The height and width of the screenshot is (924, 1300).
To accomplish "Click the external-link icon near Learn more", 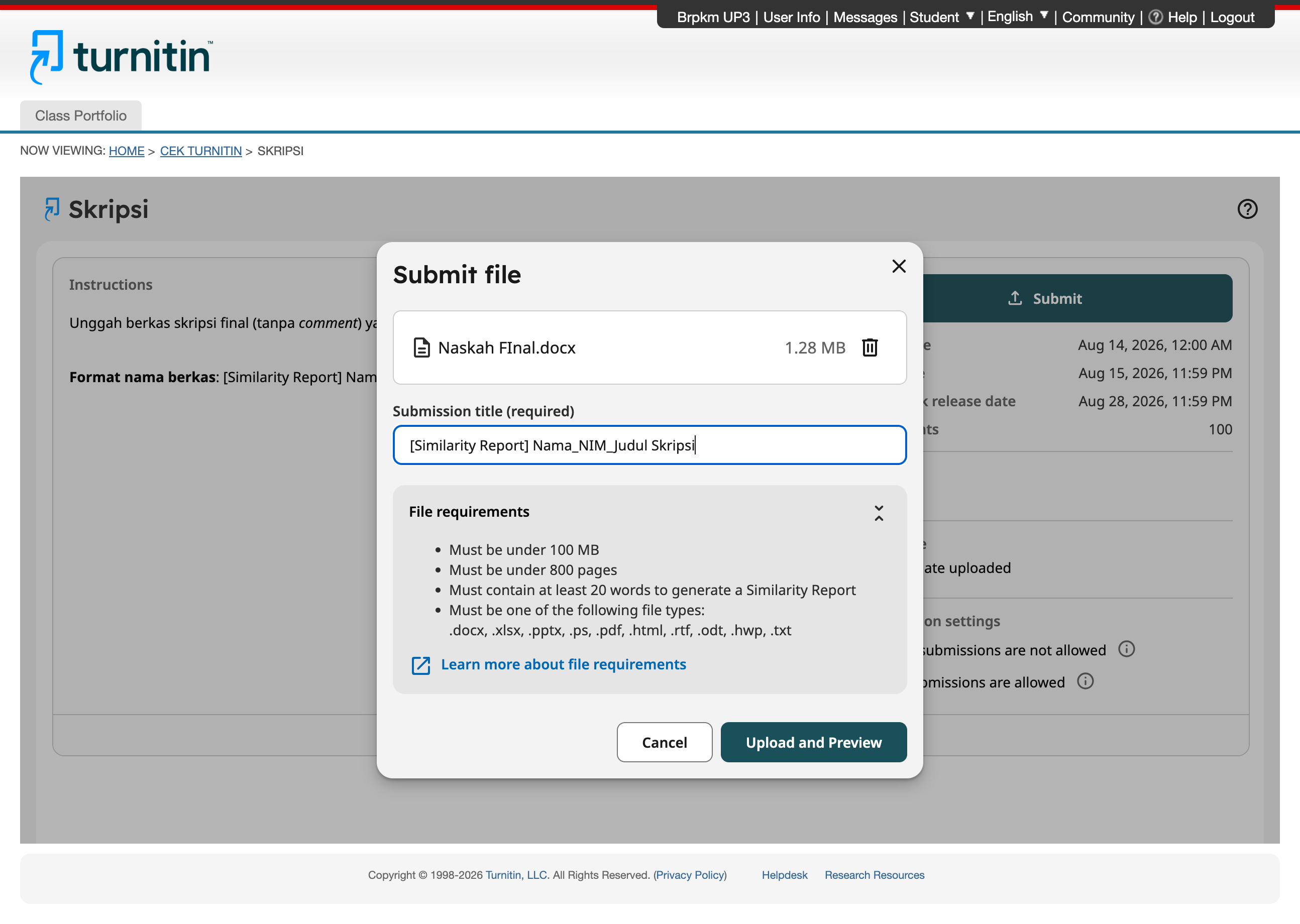I will (420, 665).
